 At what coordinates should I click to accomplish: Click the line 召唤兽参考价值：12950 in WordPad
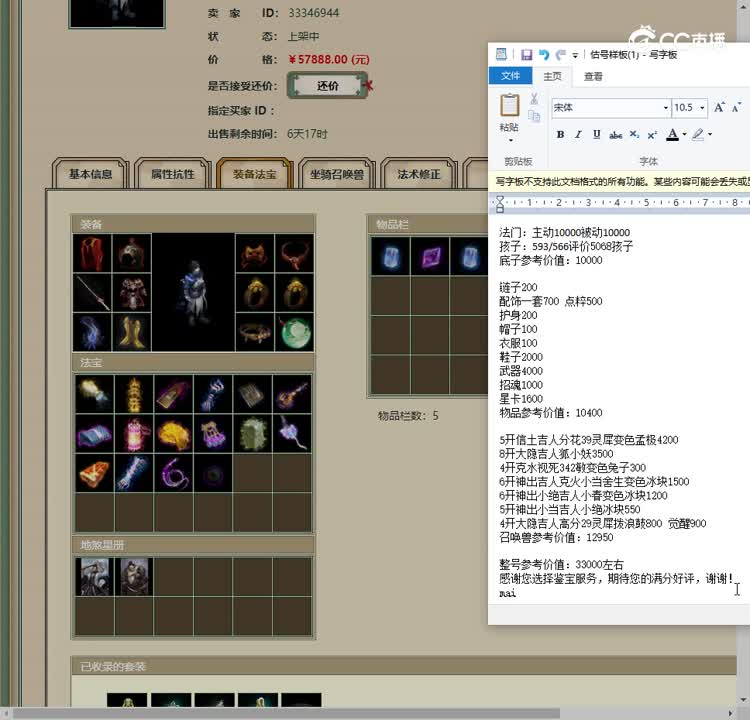tap(556, 537)
